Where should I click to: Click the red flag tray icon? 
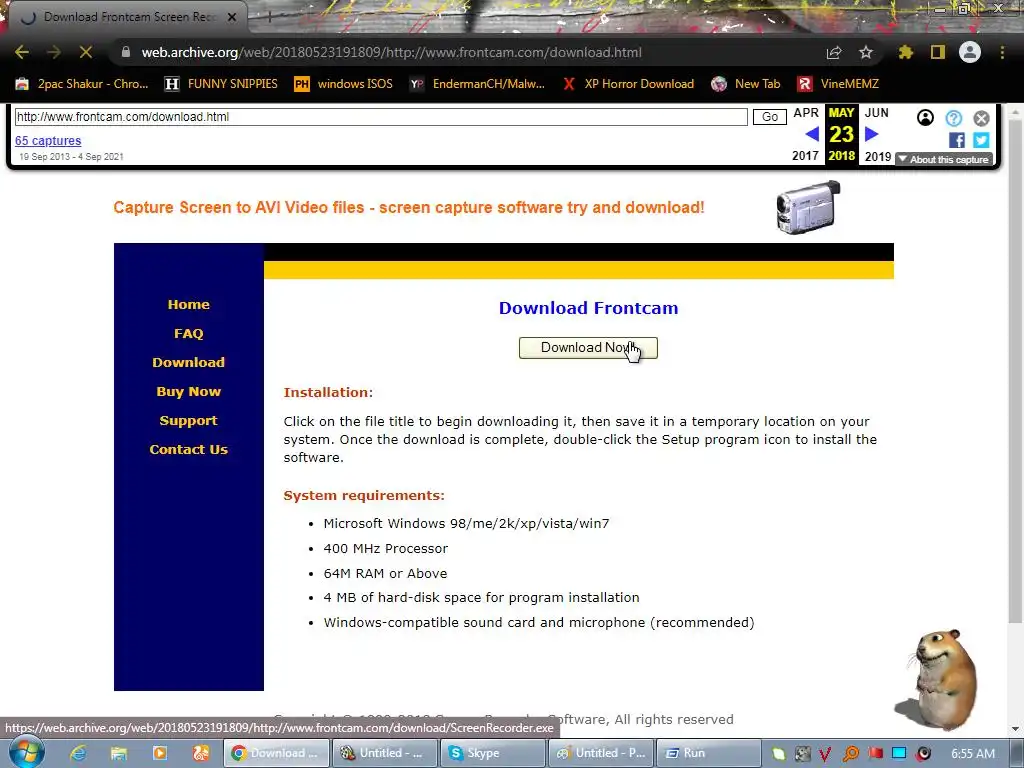point(875,753)
